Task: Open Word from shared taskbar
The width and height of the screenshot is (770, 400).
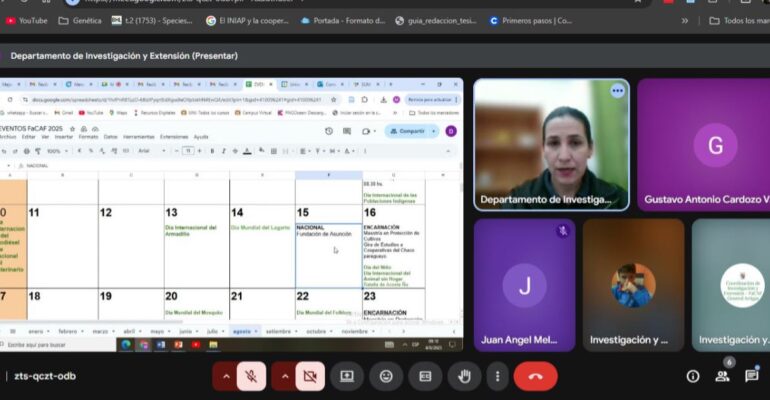Action: pos(161,345)
